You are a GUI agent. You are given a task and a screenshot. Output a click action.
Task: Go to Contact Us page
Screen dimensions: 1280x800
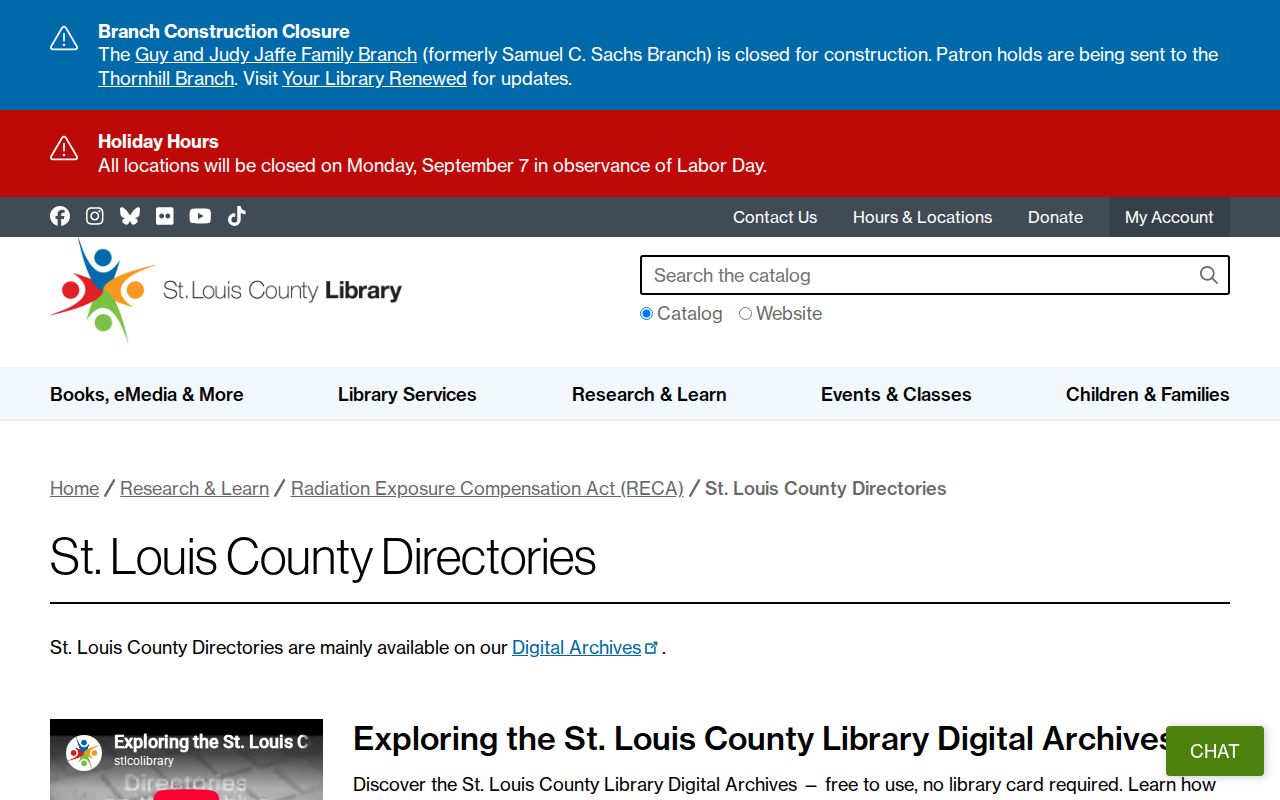(775, 217)
